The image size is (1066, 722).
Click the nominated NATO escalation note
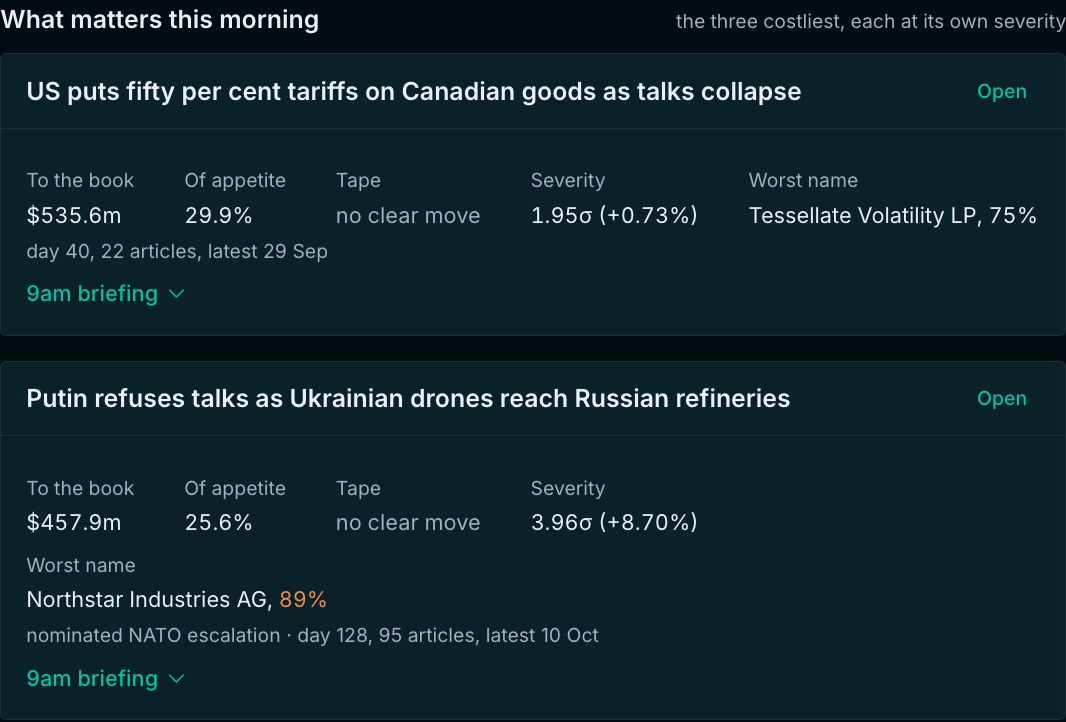[x=153, y=636]
